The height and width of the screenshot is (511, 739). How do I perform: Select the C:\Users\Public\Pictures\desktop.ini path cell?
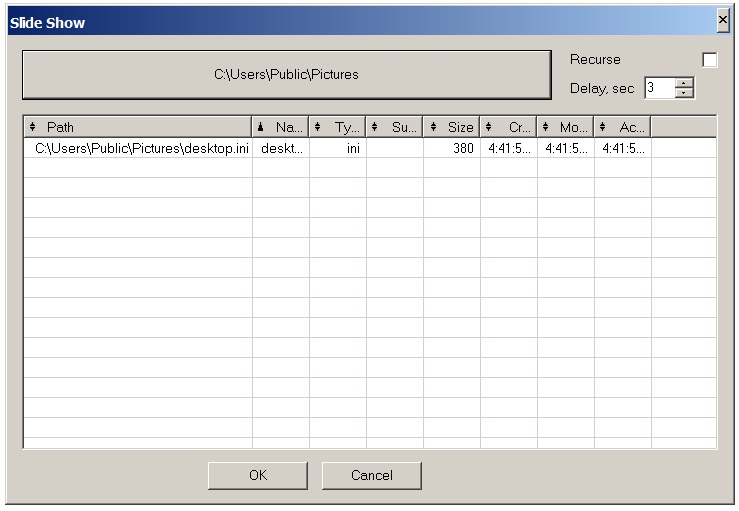(138, 148)
